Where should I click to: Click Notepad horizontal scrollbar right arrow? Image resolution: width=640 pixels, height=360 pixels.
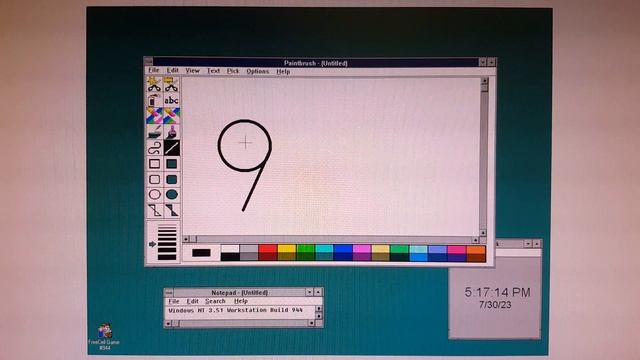tap(311, 323)
